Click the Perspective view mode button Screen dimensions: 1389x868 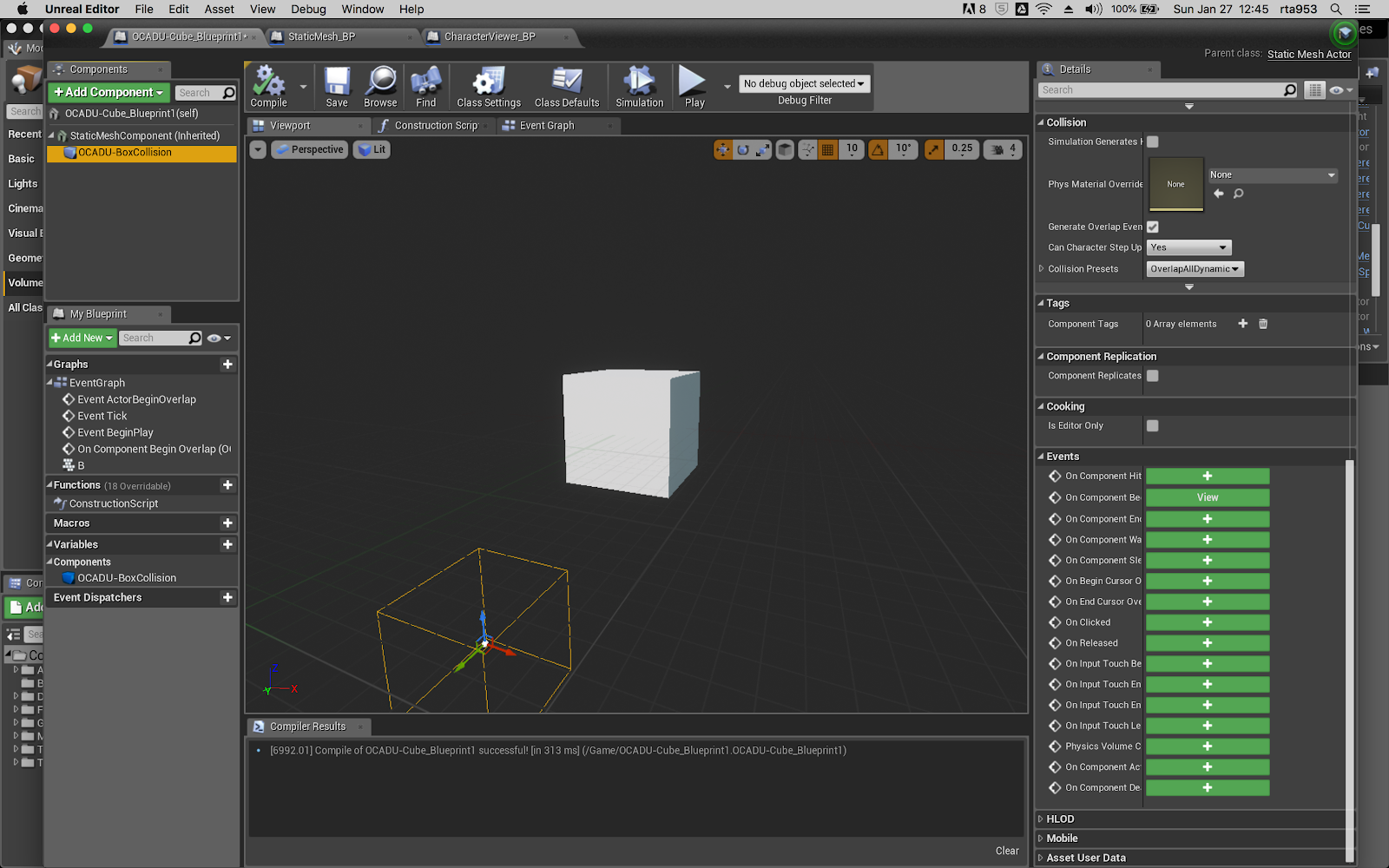(x=309, y=149)
